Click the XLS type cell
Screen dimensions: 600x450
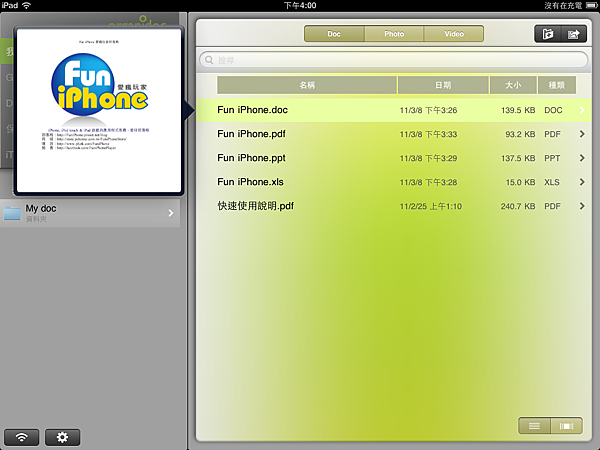(552, 182)
